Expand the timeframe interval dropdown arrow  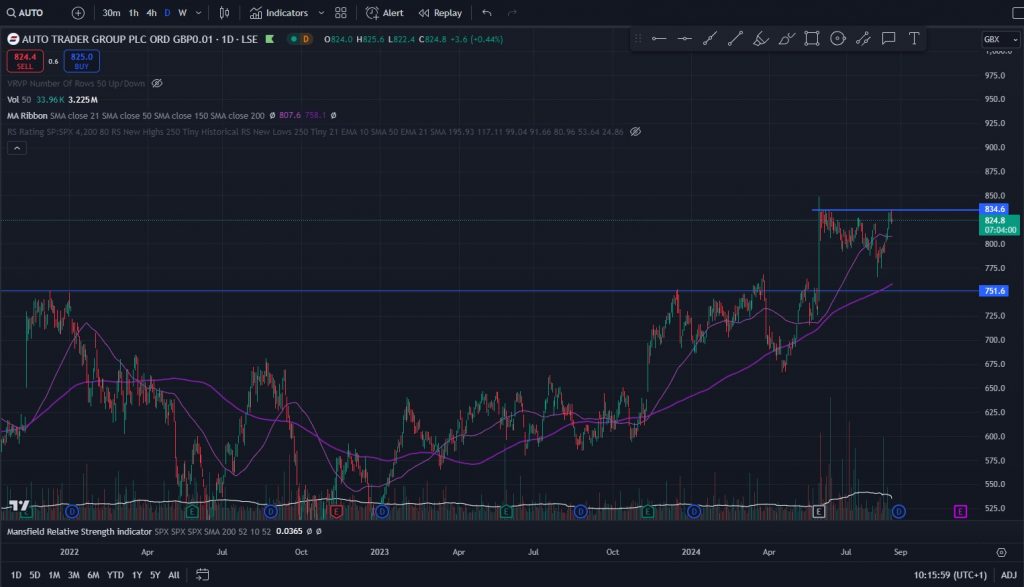[x=199, y=13]
